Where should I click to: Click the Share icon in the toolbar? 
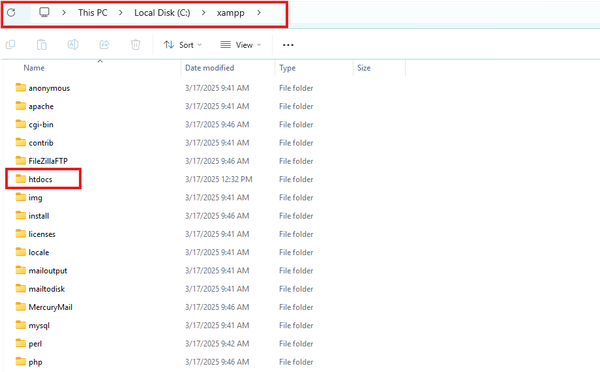[x=104, y=45]
